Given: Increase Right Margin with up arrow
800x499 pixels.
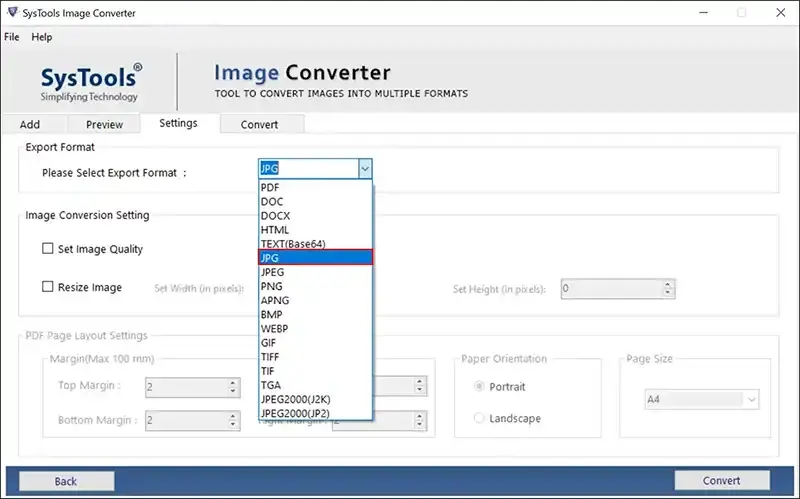Looking at the screenshot, I should point(419,416).
